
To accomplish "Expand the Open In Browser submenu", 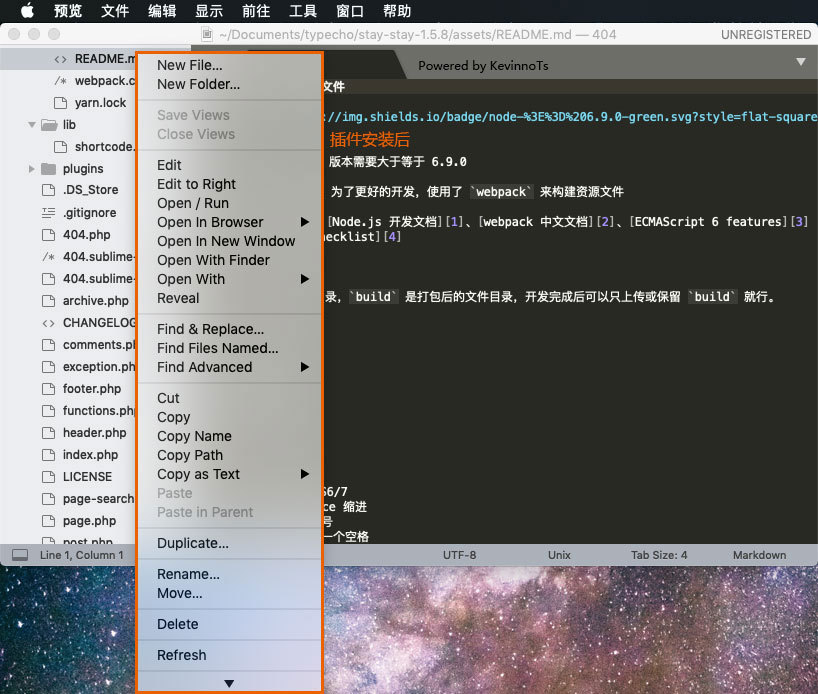I will coord(305,222).
